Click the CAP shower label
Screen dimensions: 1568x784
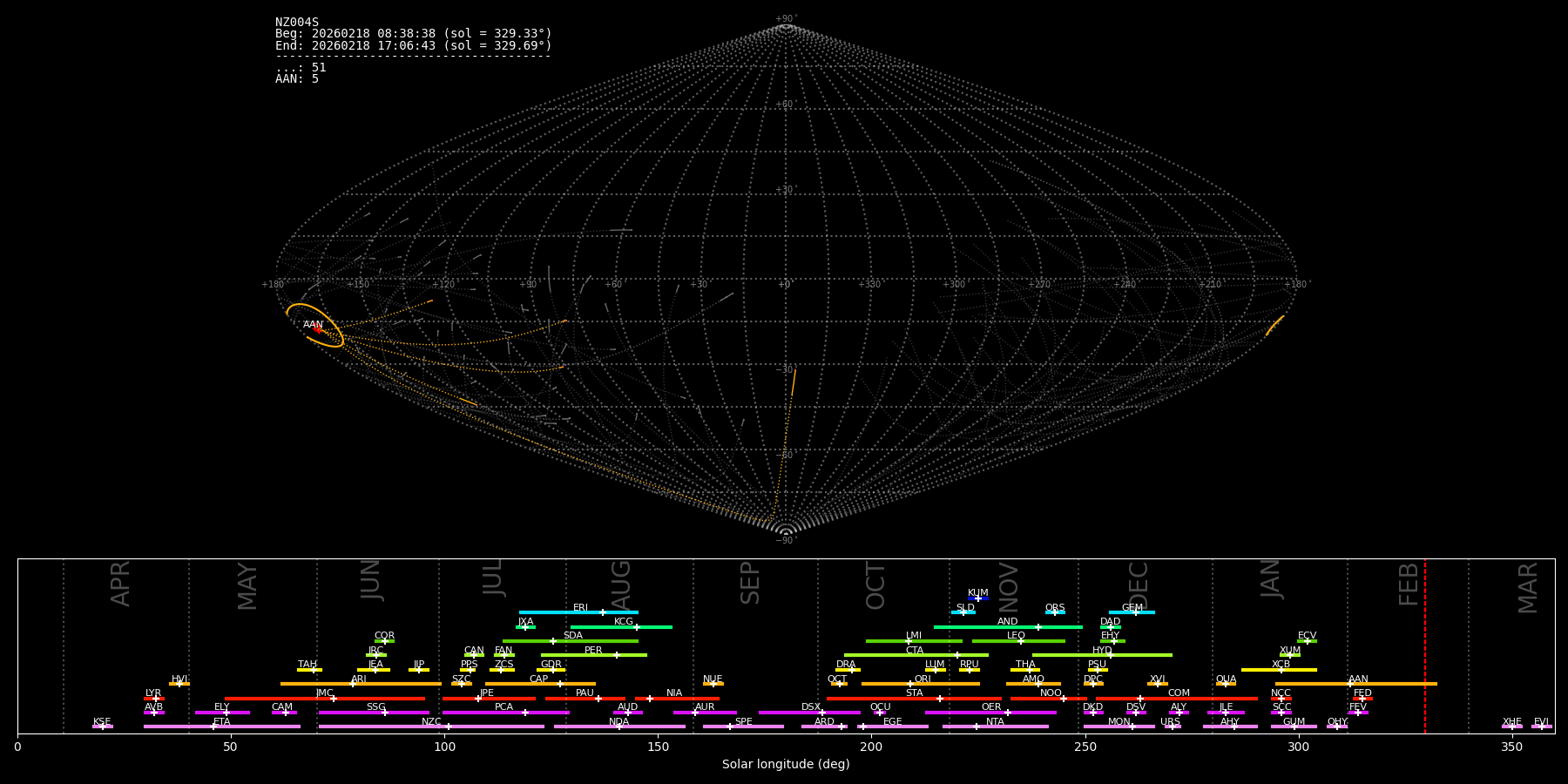click(x=539, y=679)
